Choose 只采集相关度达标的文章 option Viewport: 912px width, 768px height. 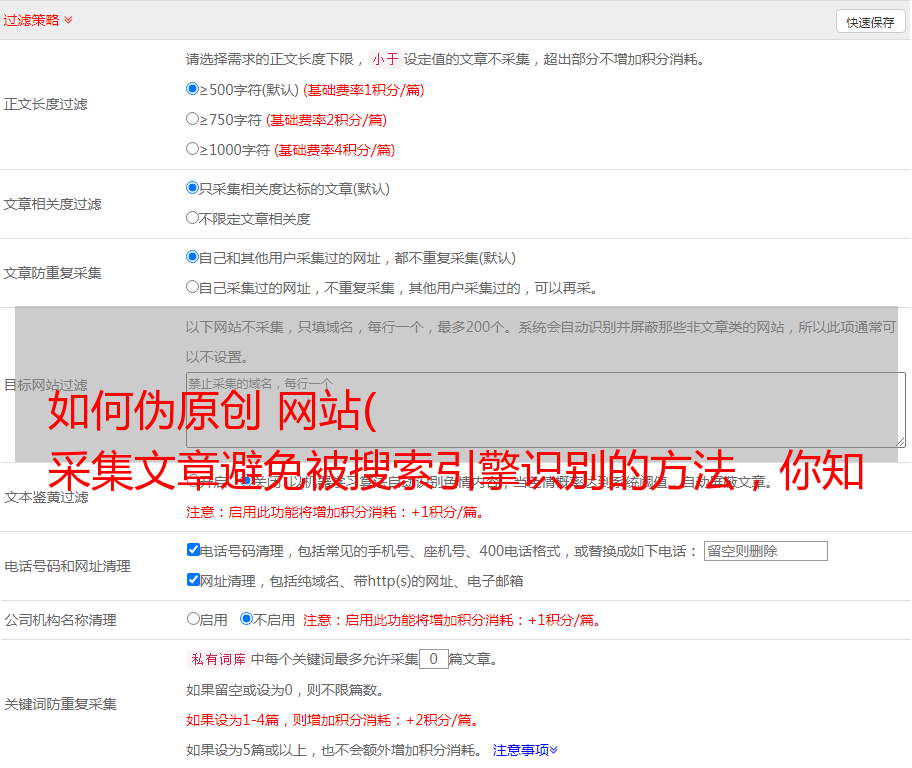coord(192,188)
